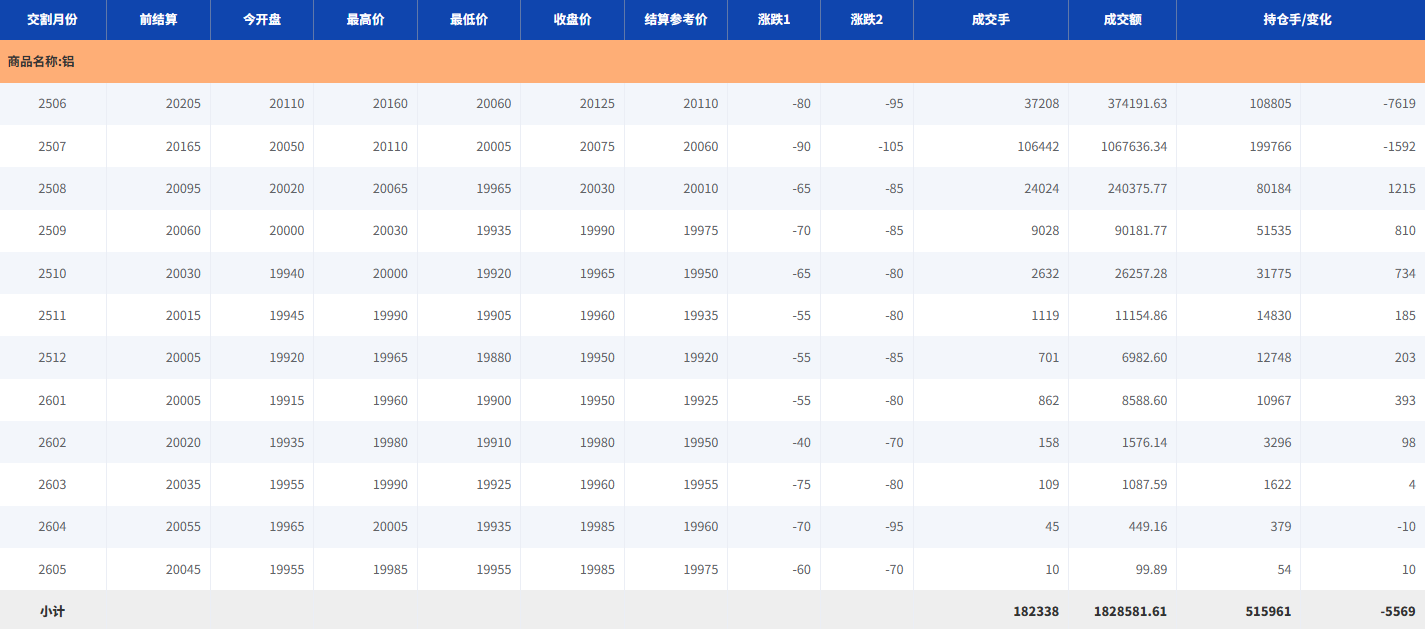Click the 小计 subtotal label
Viewport: 1425px width, 629px height.
click(52, 611)
